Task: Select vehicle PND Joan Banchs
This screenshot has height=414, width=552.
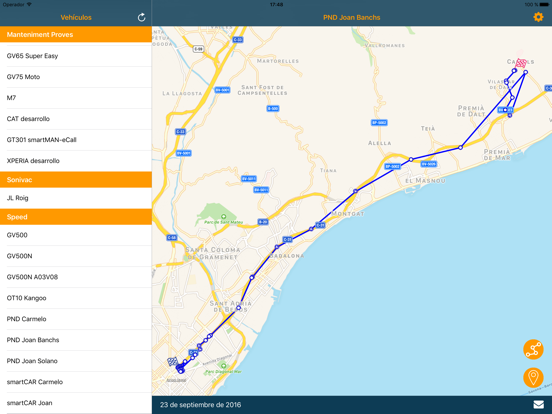Action: [x=76, y=340]
